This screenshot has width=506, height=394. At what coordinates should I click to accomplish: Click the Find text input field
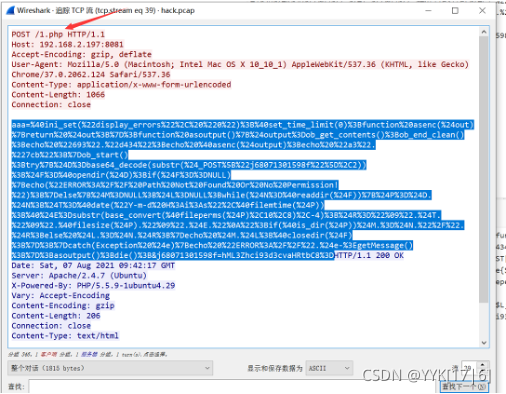(x=233, y=387)
